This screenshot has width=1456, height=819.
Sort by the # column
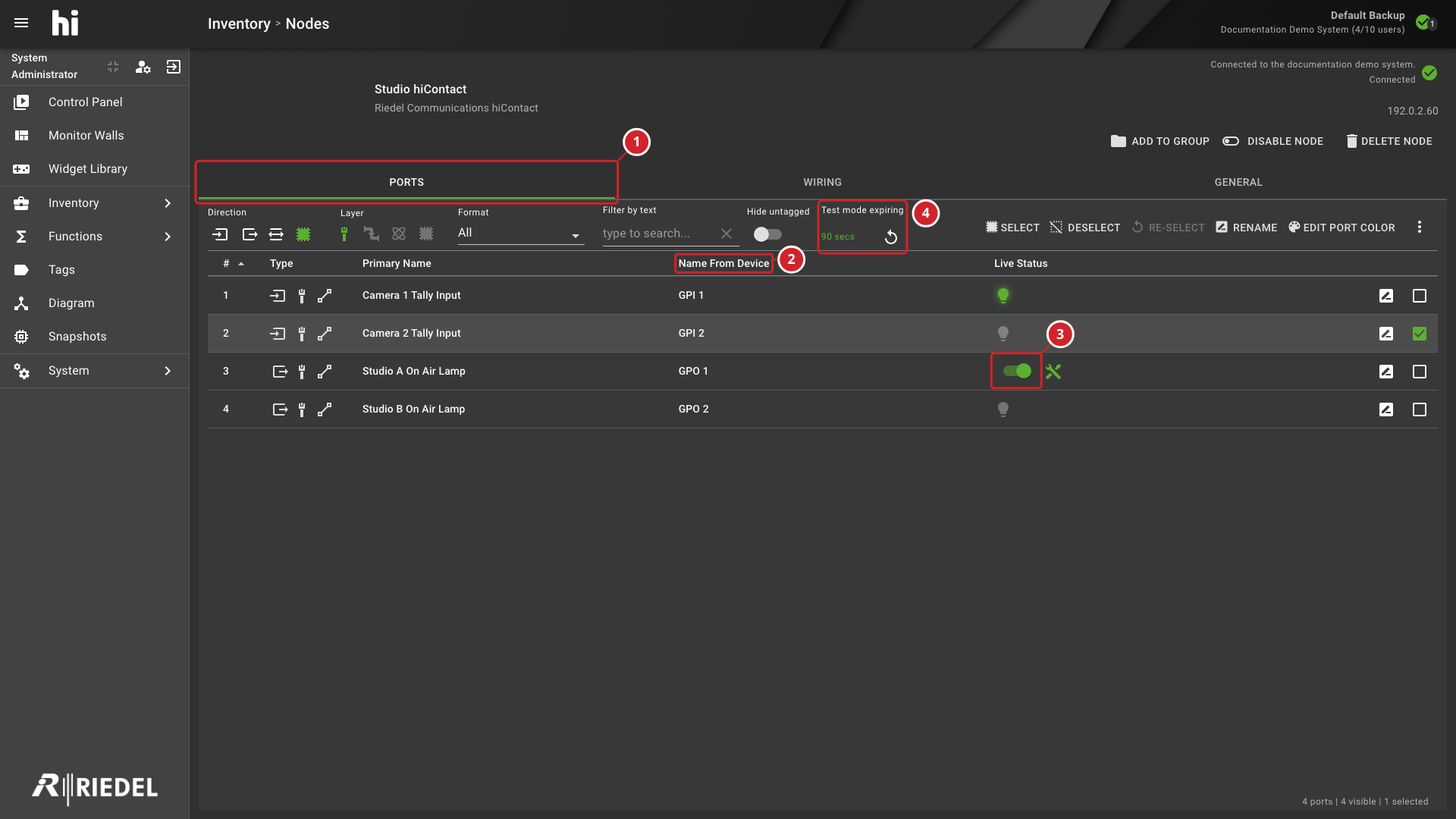click(x=233, y=263)
